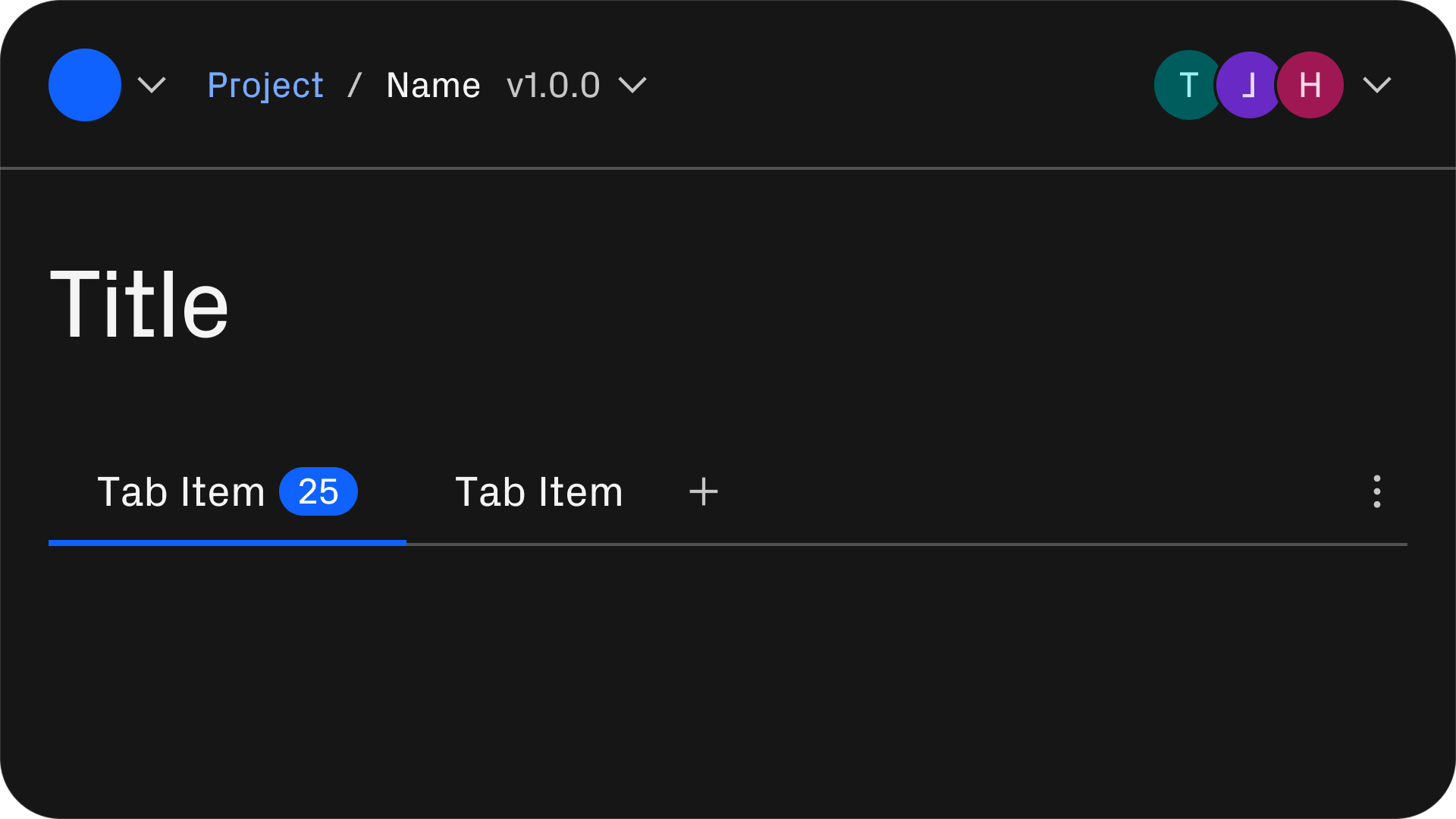
Task: Click the Title page heading
Action: click(x=140, y=304)
